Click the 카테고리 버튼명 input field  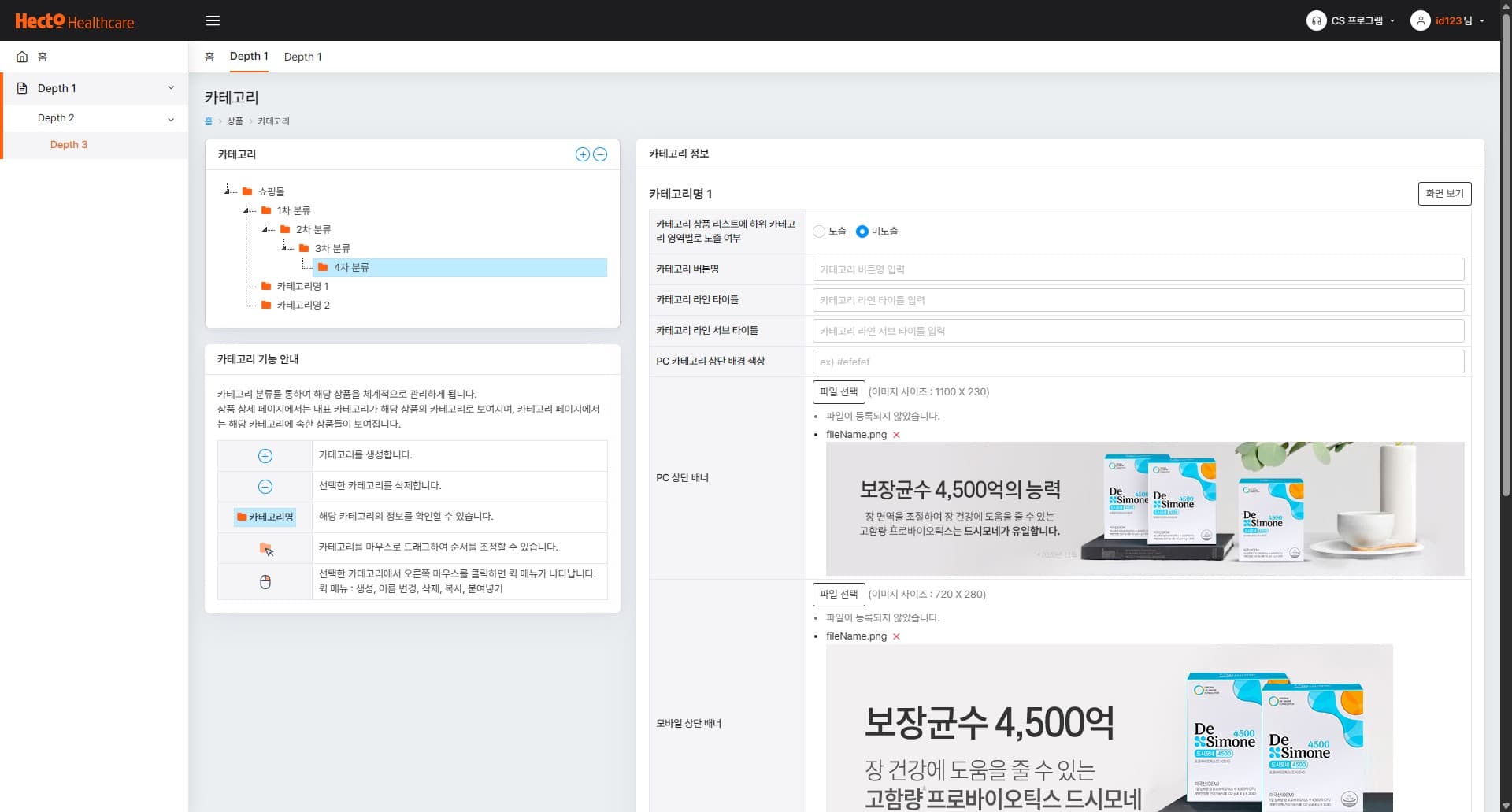(x=1138, y=270)
